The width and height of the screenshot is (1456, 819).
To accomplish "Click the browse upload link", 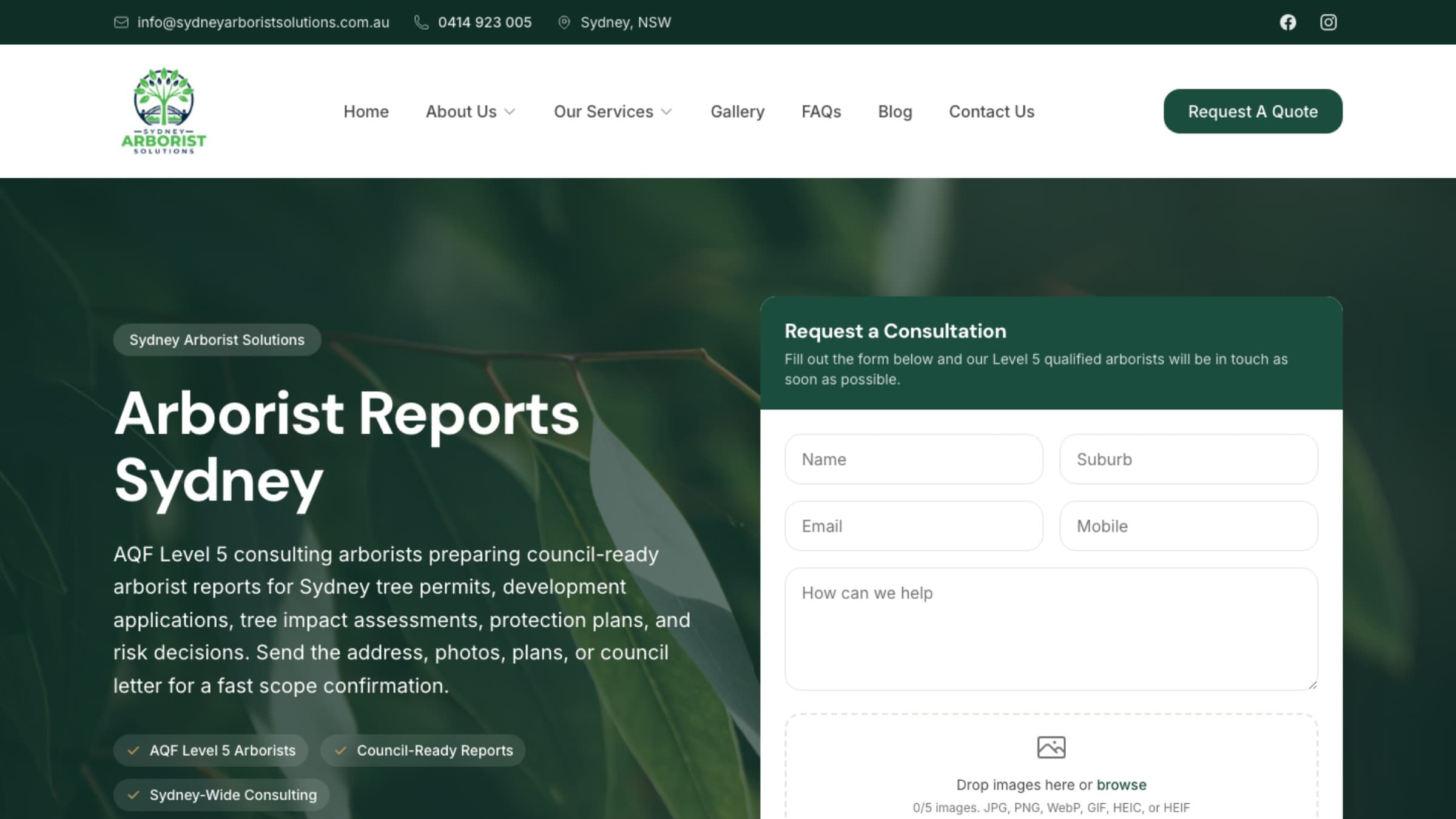I will [1121, 784].
